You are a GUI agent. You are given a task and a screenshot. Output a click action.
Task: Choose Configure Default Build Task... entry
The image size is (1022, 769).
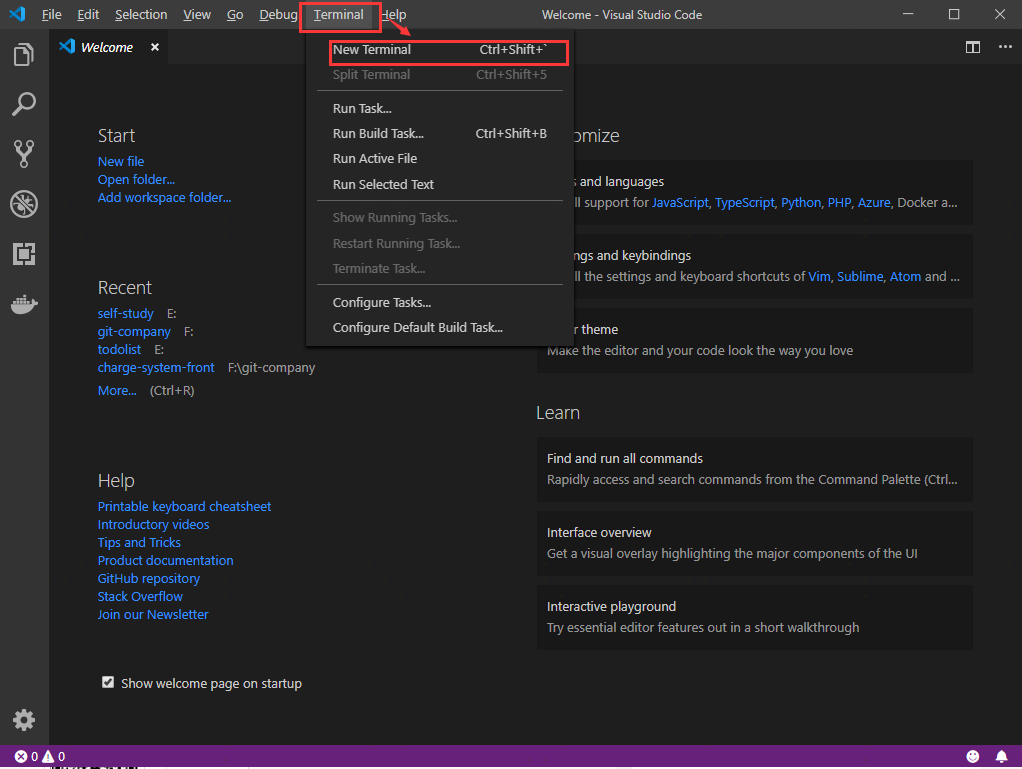pos(440,327)
